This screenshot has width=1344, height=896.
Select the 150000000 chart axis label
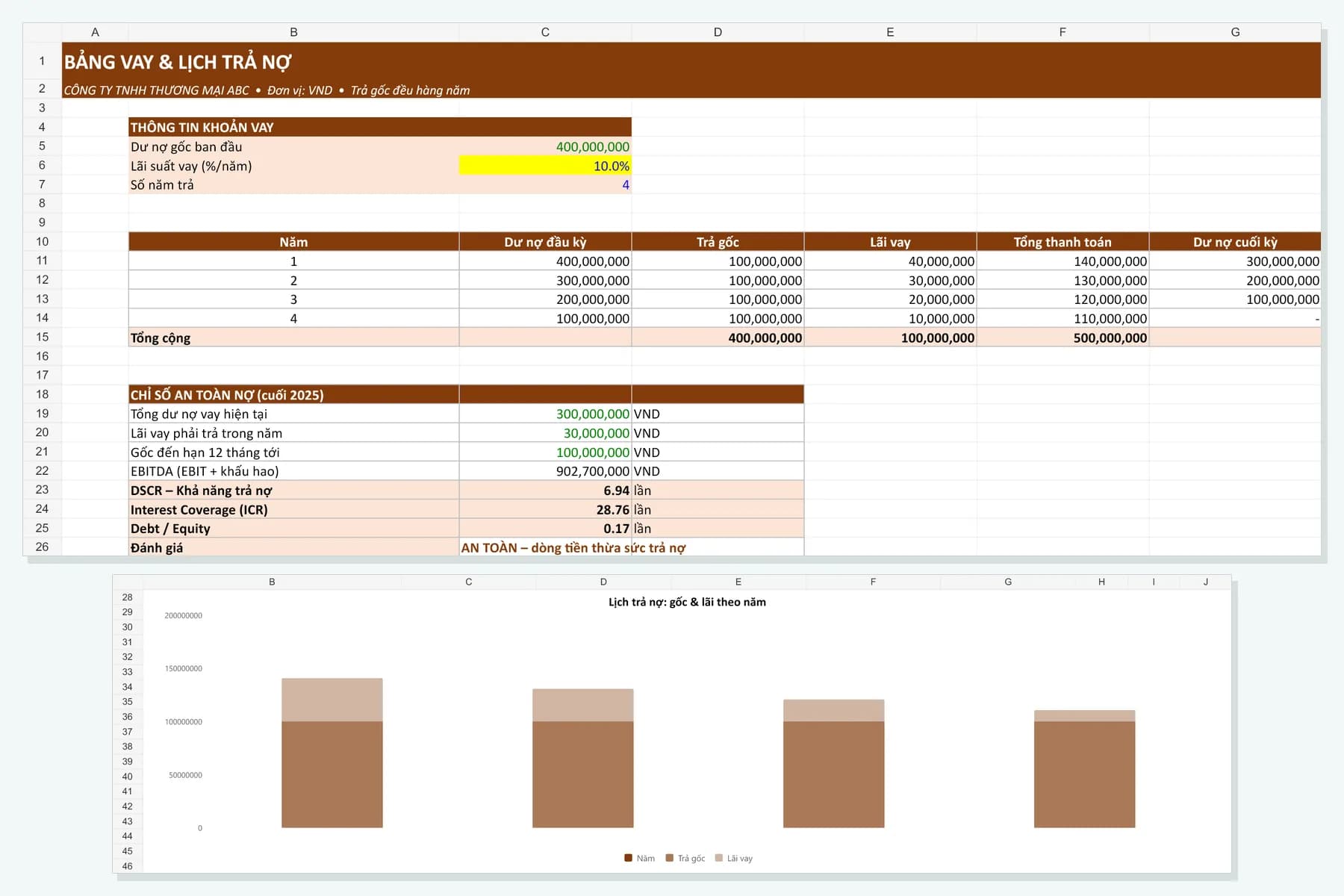pos(184,668)
